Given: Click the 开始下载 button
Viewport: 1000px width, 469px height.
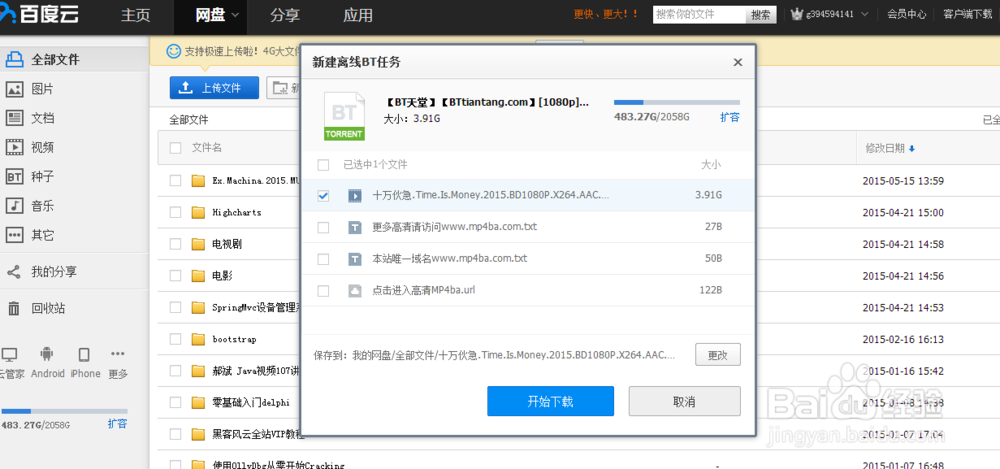Looking at the screenshot, I should tap(550, 401).
